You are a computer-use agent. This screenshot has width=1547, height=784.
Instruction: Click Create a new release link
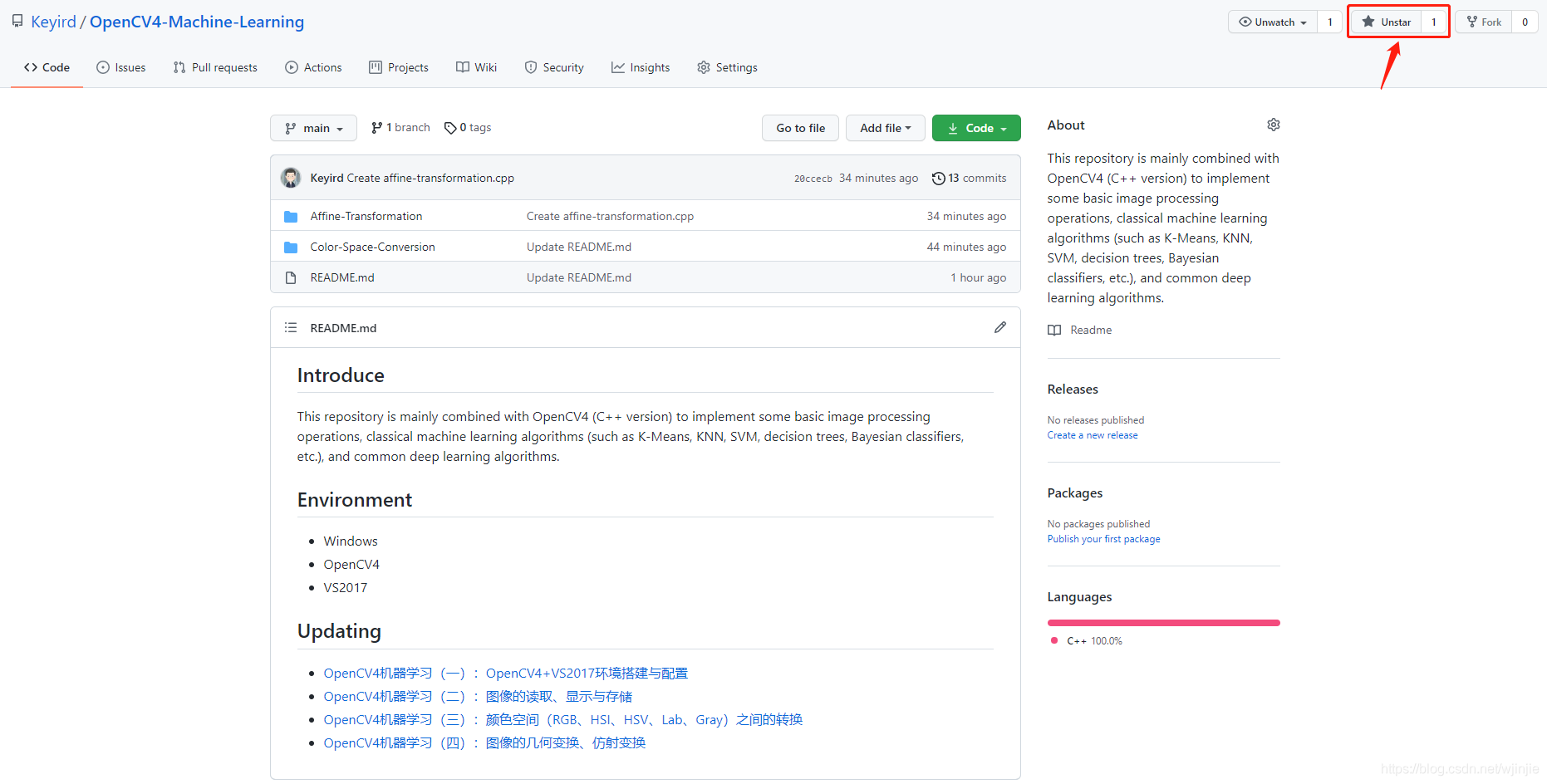coord(1093,435)
